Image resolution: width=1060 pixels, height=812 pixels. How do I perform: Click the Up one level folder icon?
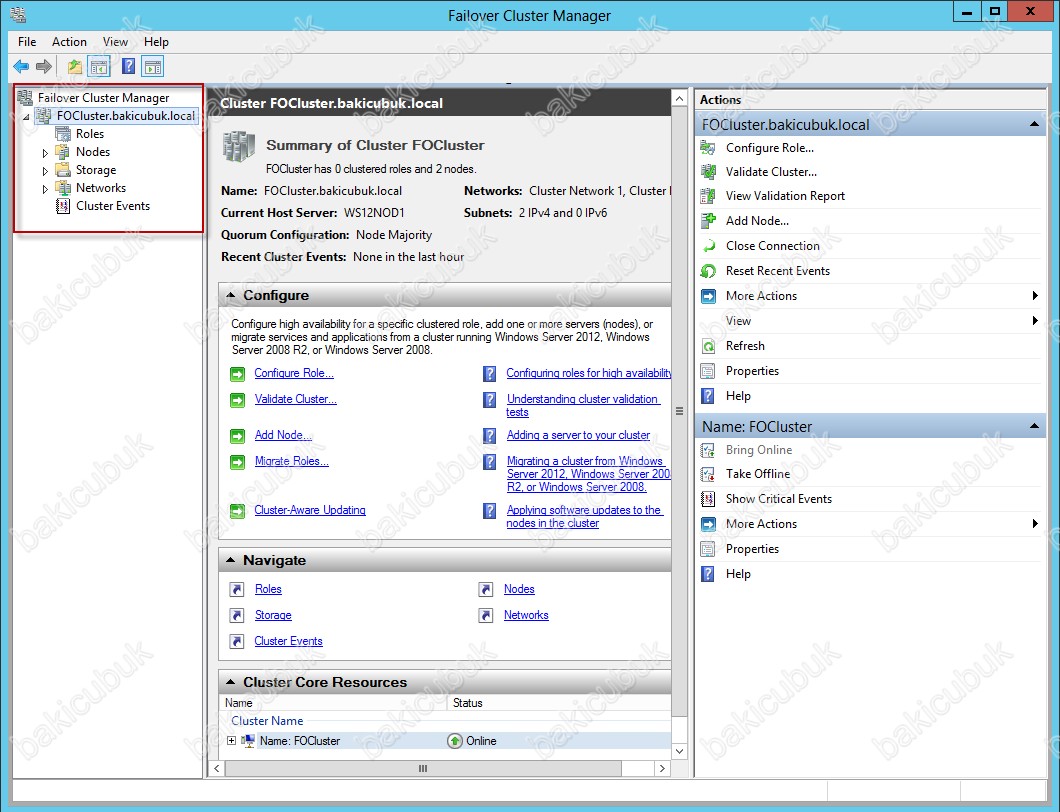click(x=74, y=66)
